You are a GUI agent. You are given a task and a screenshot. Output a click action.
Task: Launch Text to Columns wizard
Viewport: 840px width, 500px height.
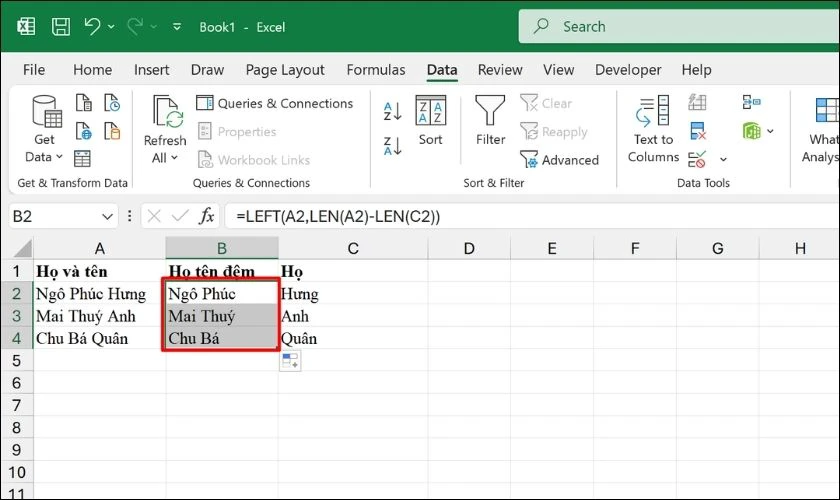click(x=653, y=128)
